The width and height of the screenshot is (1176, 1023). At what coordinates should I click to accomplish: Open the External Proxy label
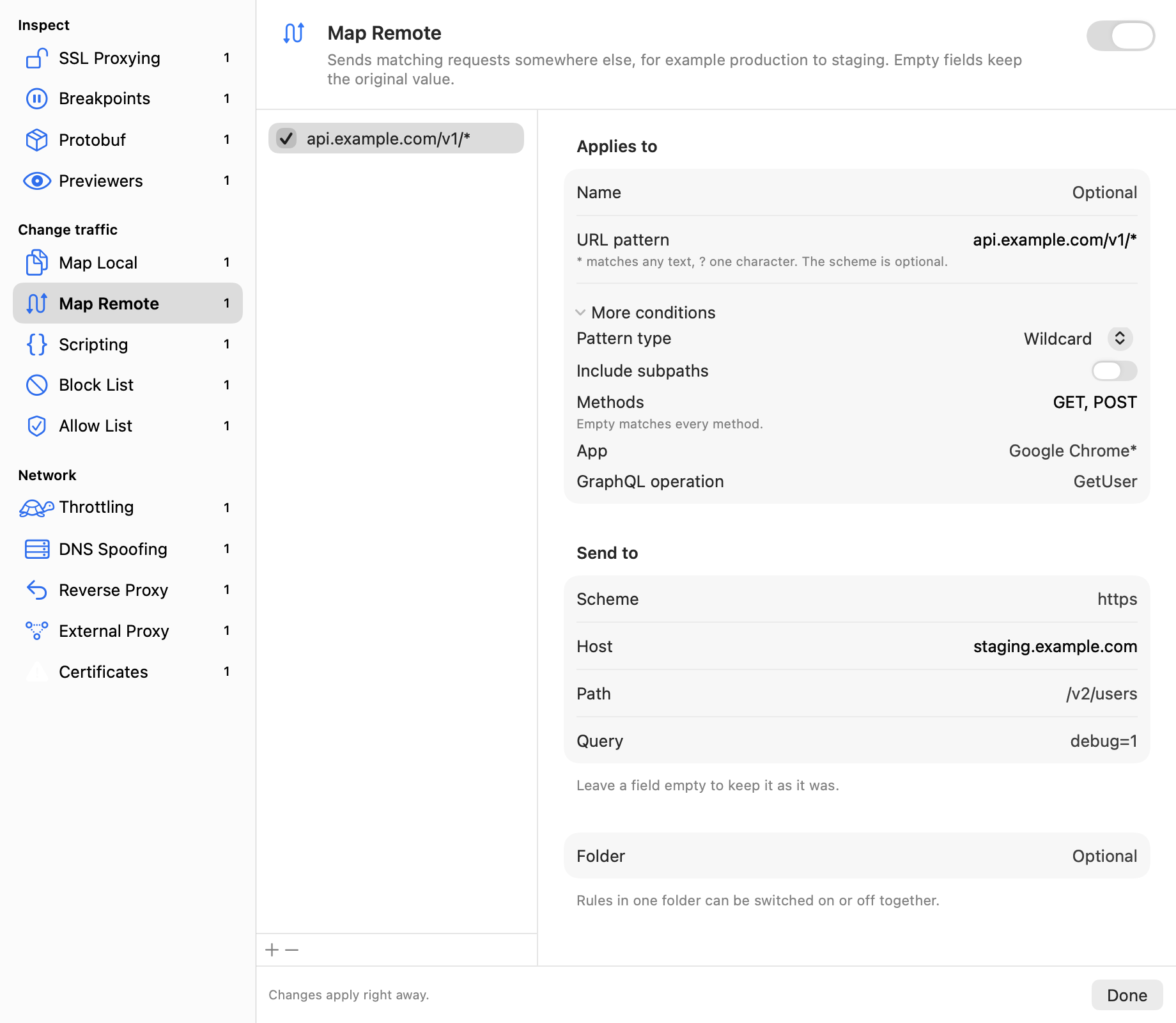click(114, 631)
